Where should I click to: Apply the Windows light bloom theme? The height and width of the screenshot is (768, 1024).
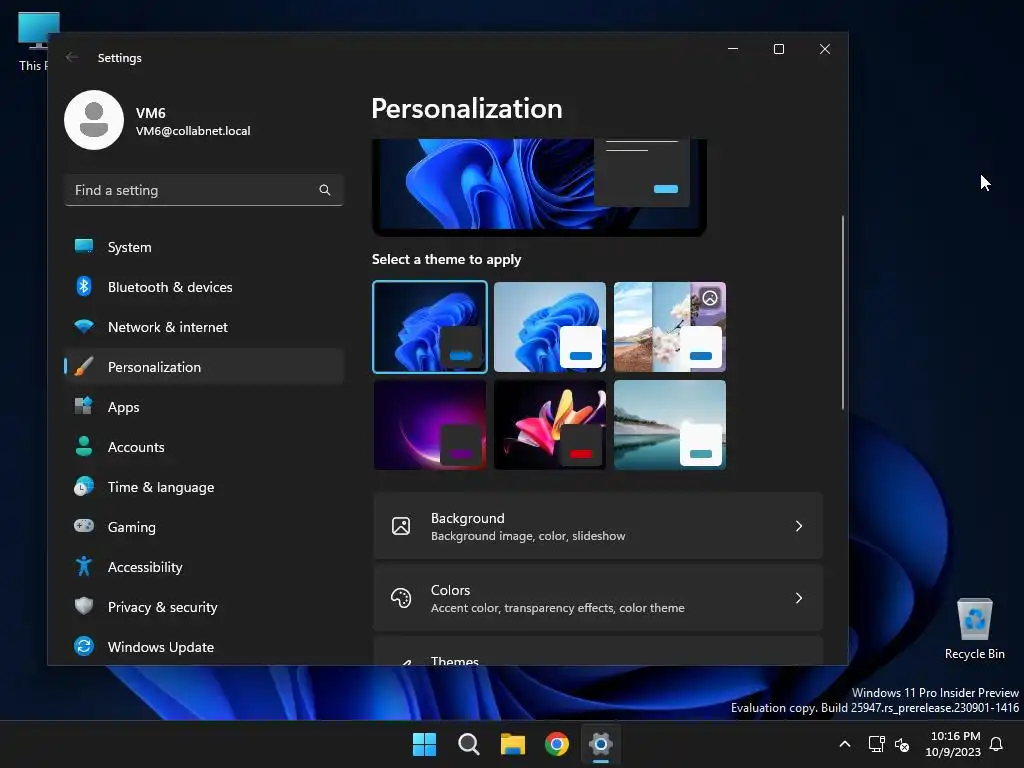click(550, 327)
